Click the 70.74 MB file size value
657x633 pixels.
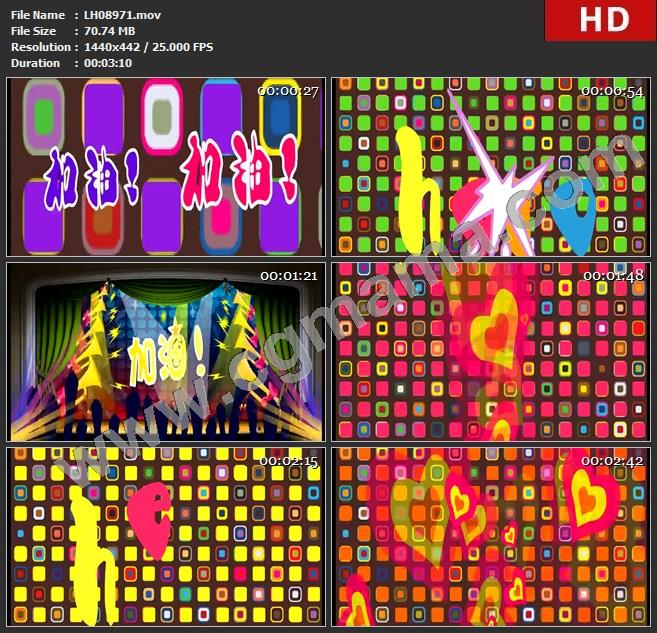tap(109, 31)
